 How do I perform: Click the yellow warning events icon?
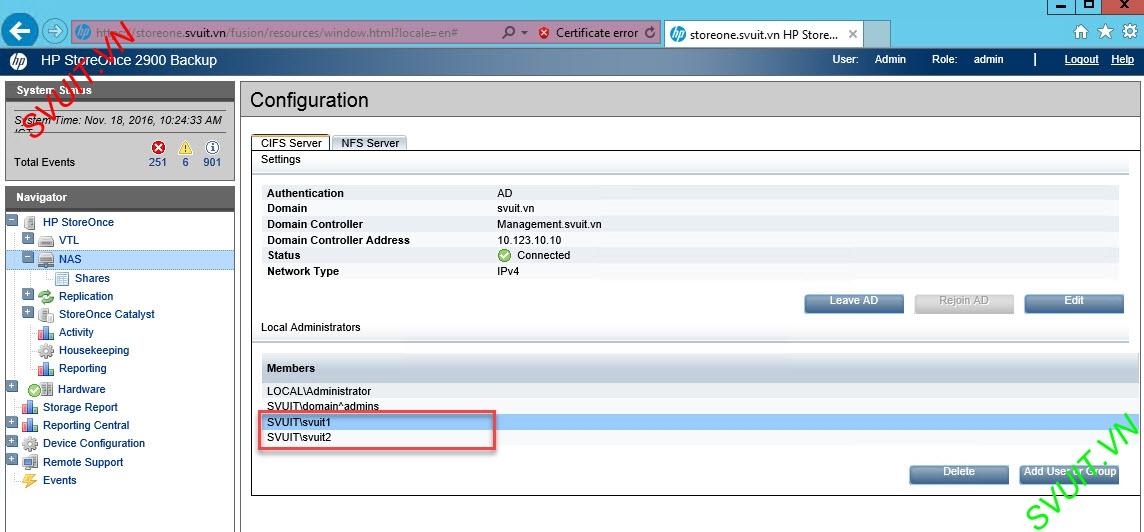coord(185,147)
